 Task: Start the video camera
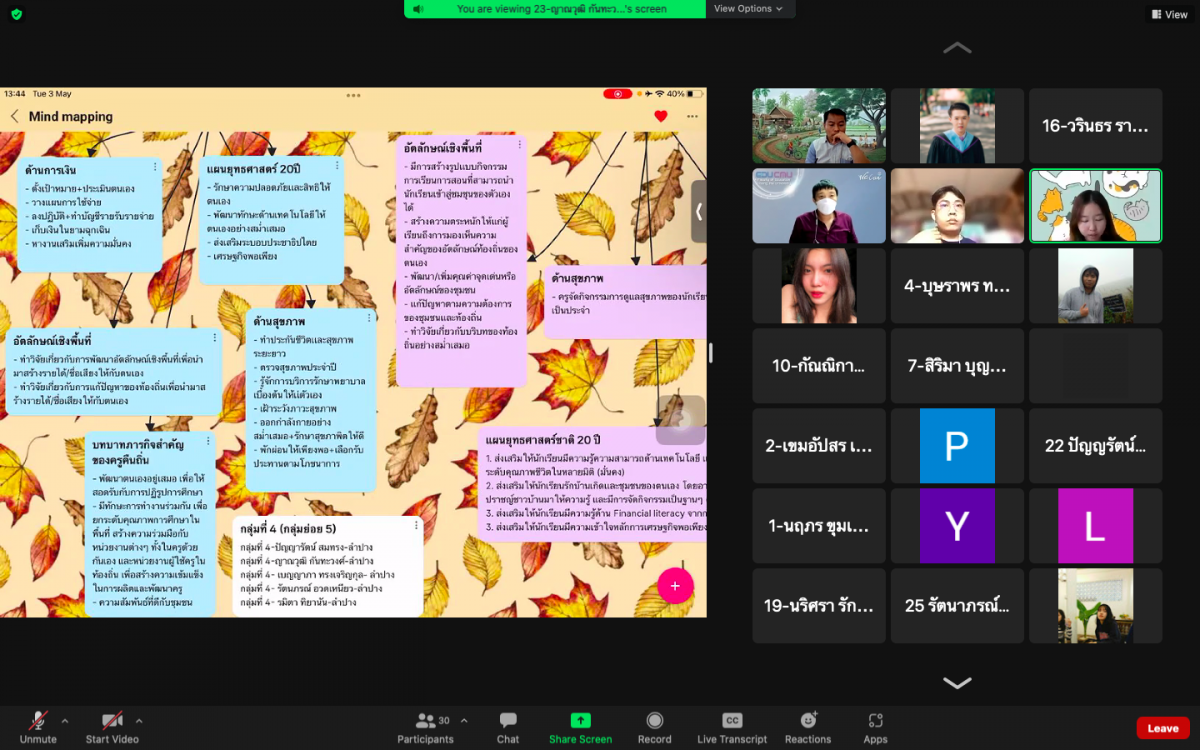click(x=112, y=727)
